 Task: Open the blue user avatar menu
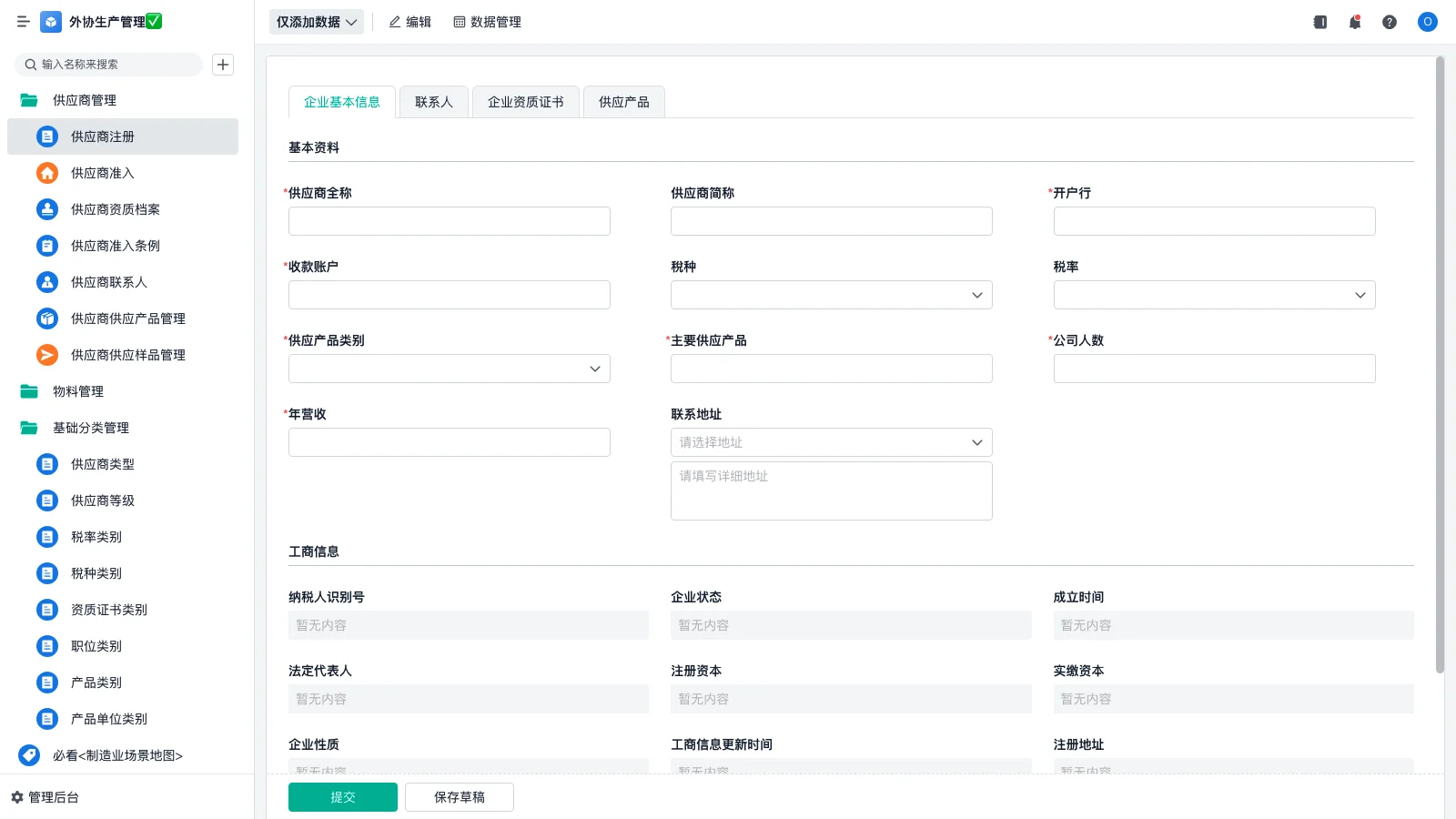coord(1427,22)
